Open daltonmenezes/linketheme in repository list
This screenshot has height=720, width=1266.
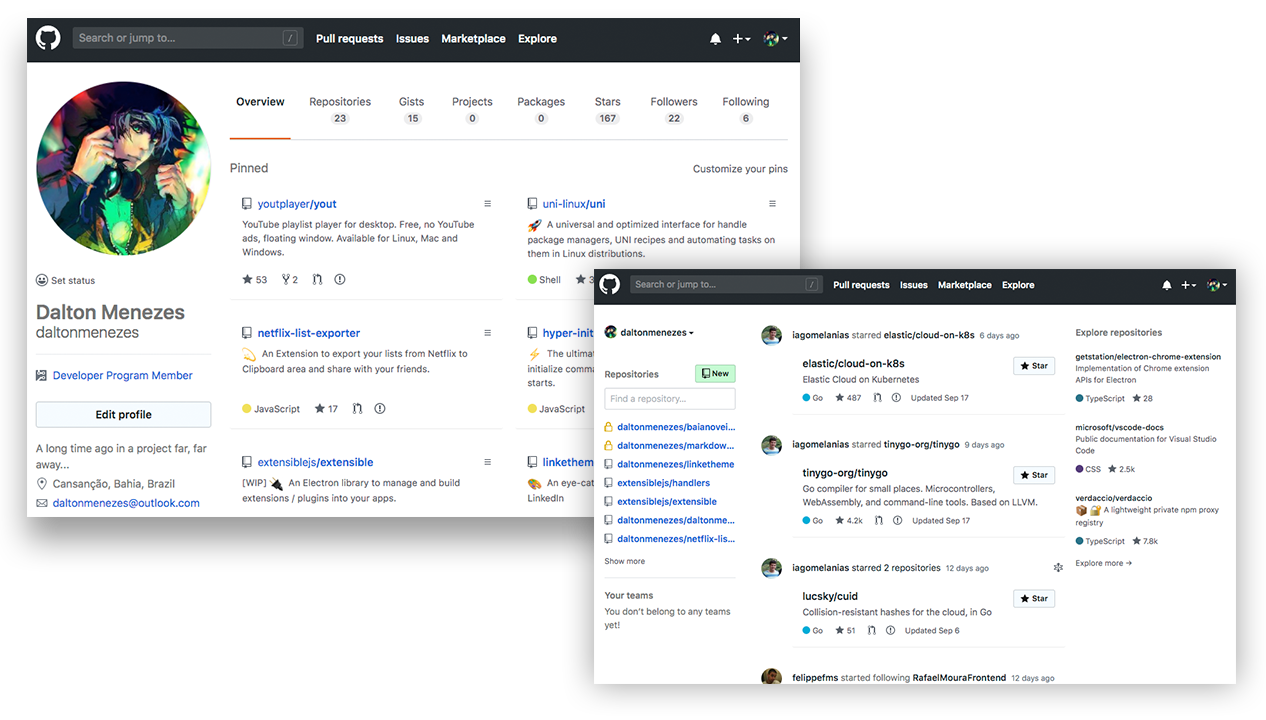(675, 464)
